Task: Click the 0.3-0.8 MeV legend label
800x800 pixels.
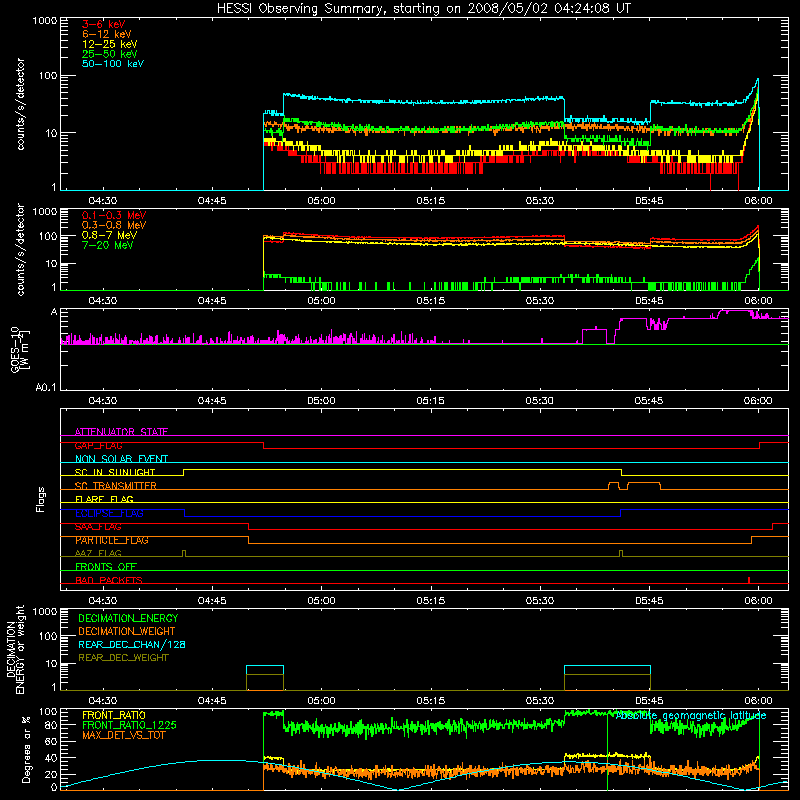Action: (114, 225)
